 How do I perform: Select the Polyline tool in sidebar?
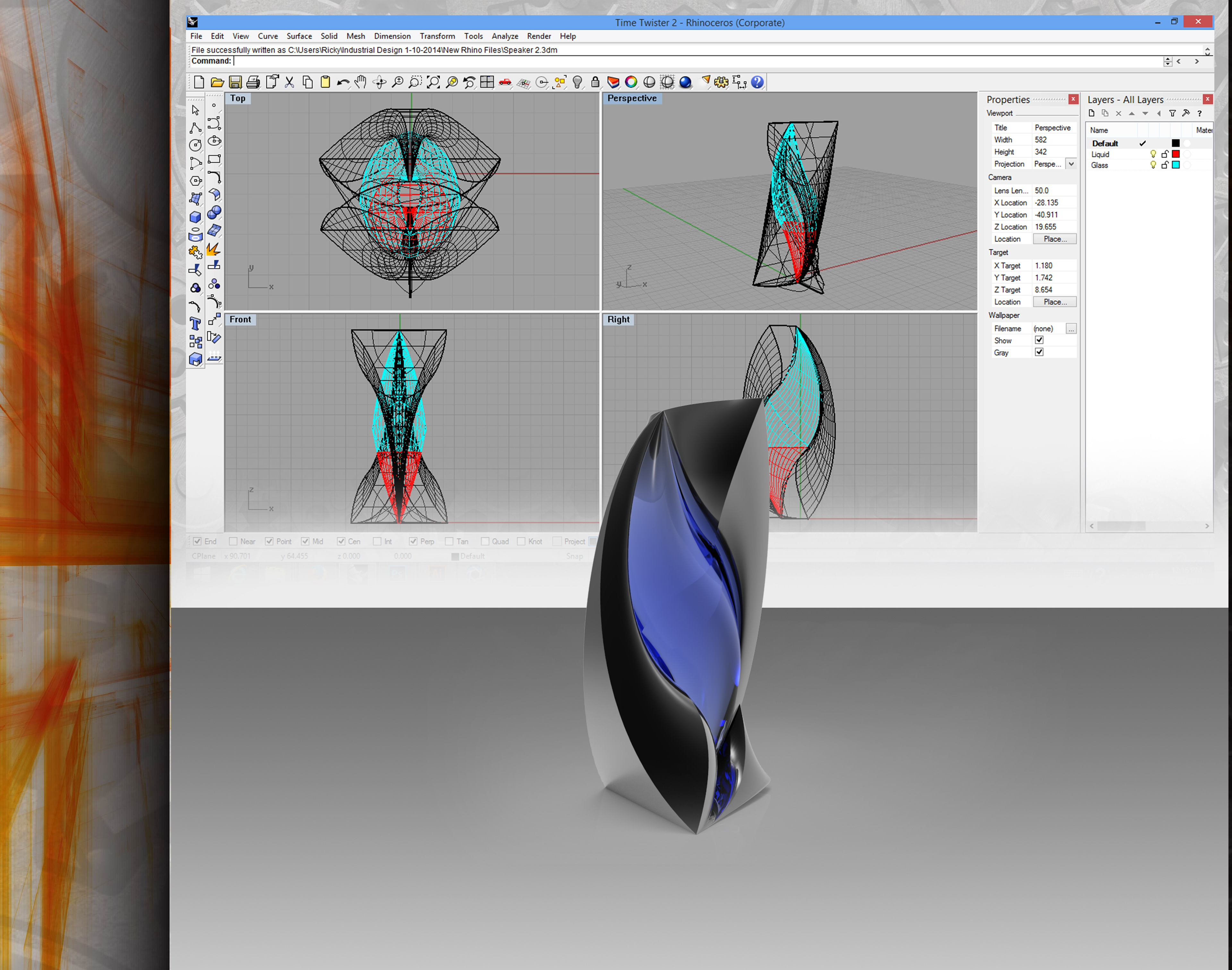click(195, 128)
